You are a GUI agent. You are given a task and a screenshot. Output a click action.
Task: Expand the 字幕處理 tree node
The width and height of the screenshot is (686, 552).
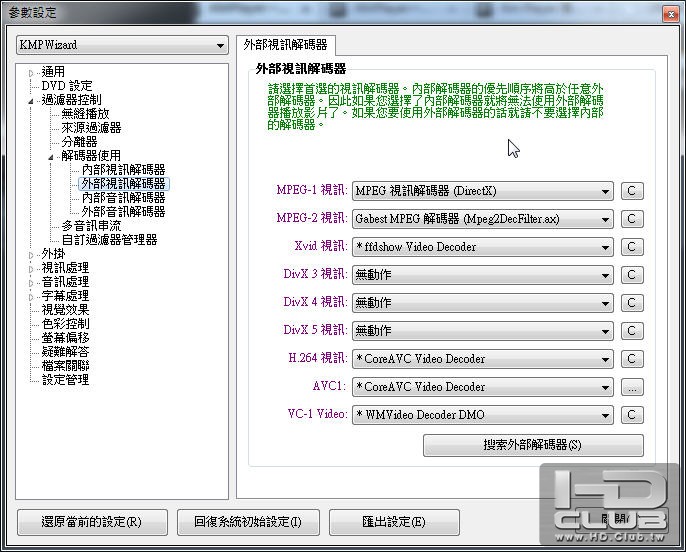click(x=31, y=297)
